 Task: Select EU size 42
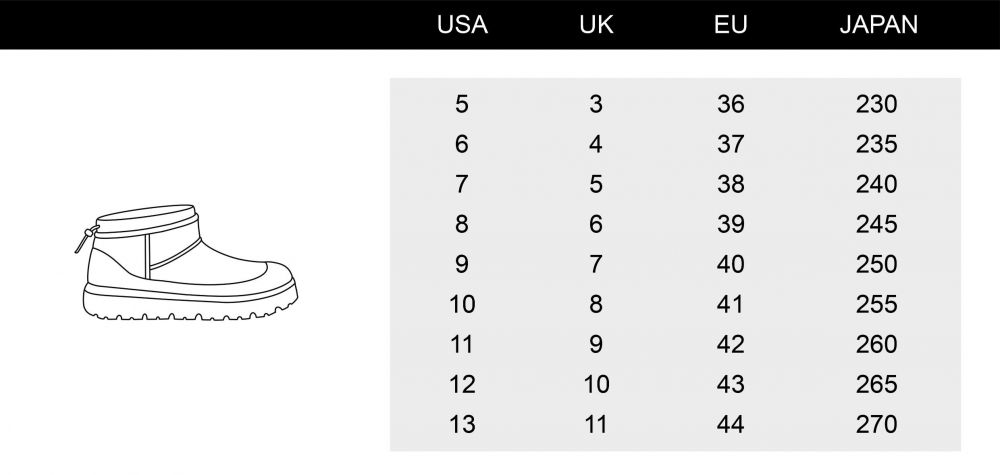730,344
